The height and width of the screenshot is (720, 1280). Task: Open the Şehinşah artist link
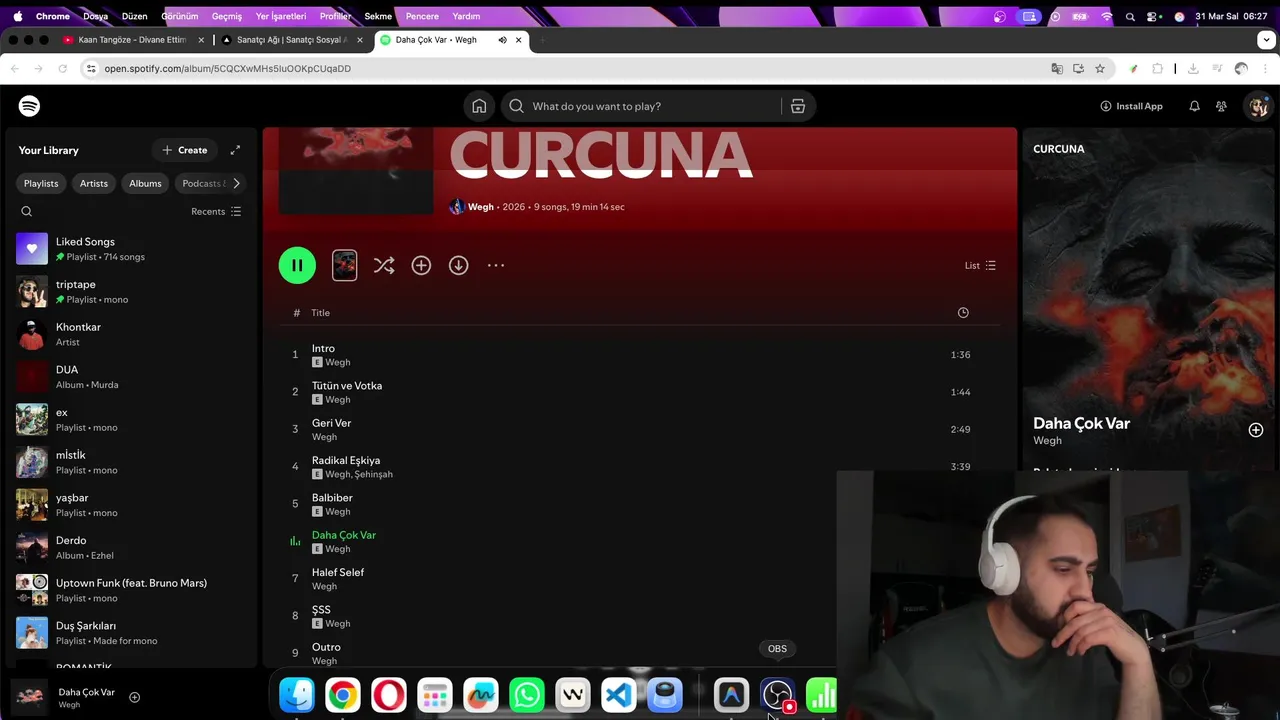pyautogui.click(x=374, y=474)
